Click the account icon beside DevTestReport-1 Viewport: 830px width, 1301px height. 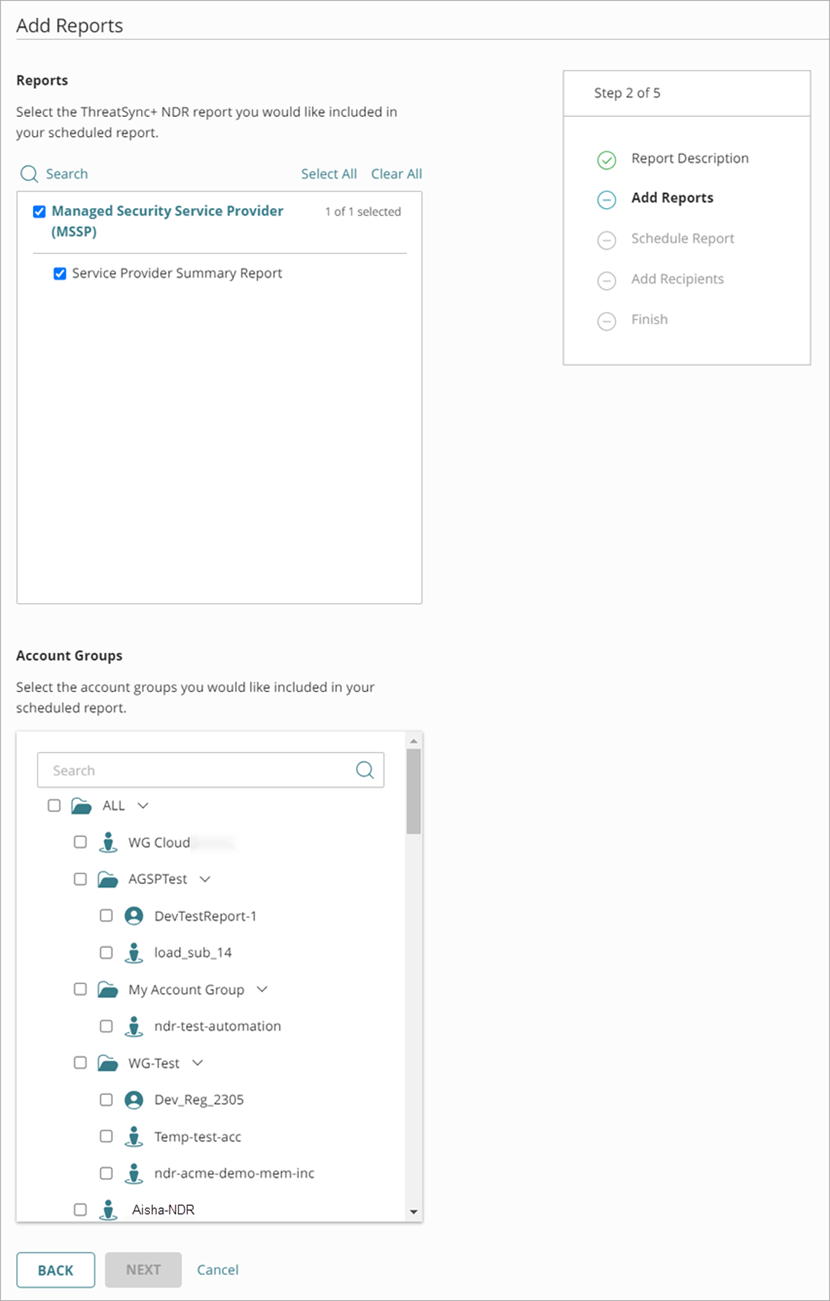click(x=134, y=915)
